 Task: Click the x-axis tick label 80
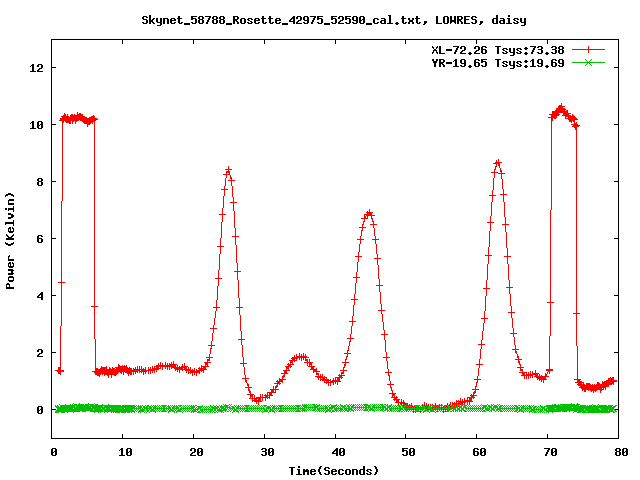(621, 452)
